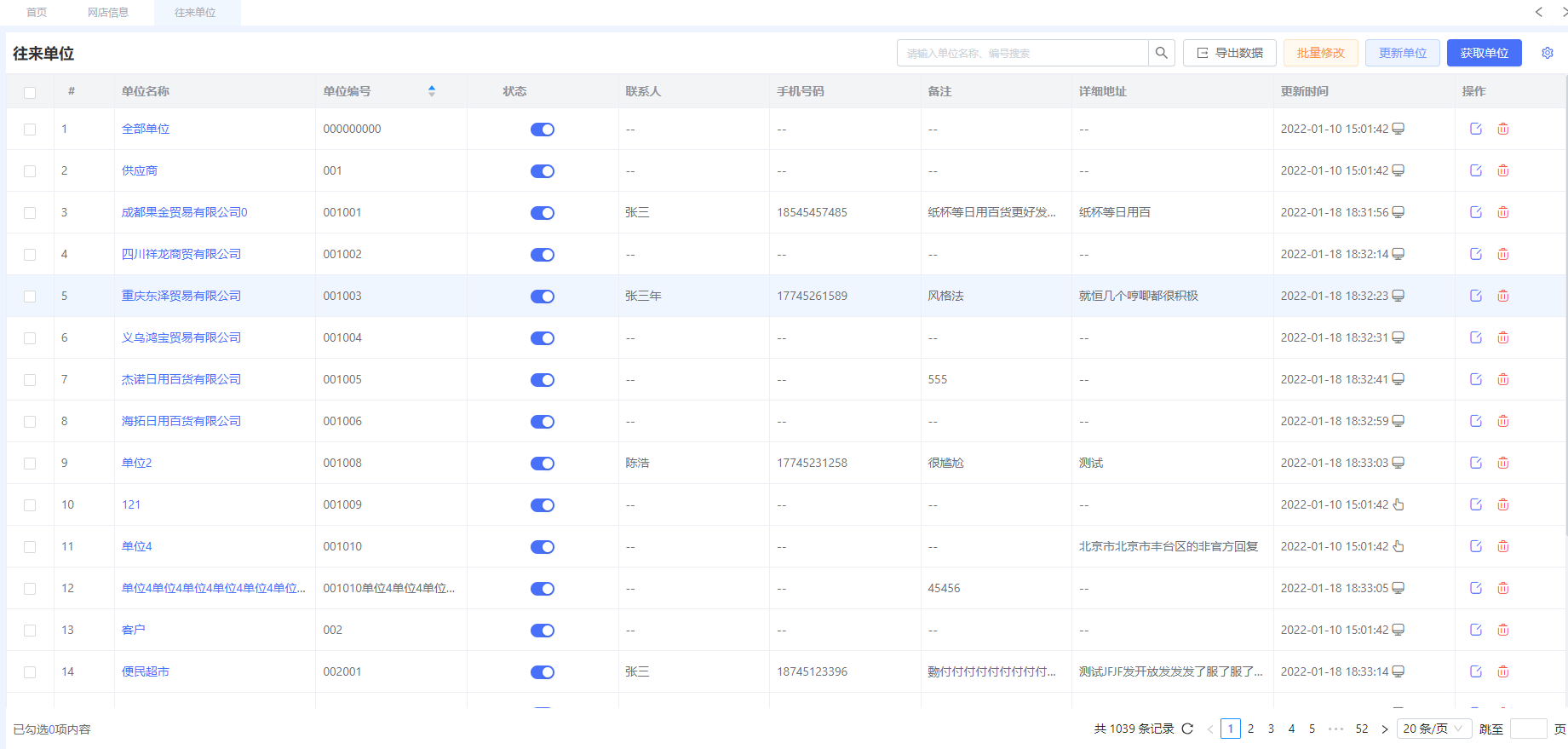Click hand icon in row 121 update time
The height and width of the screenshot is (749, 1568).
1399,504
